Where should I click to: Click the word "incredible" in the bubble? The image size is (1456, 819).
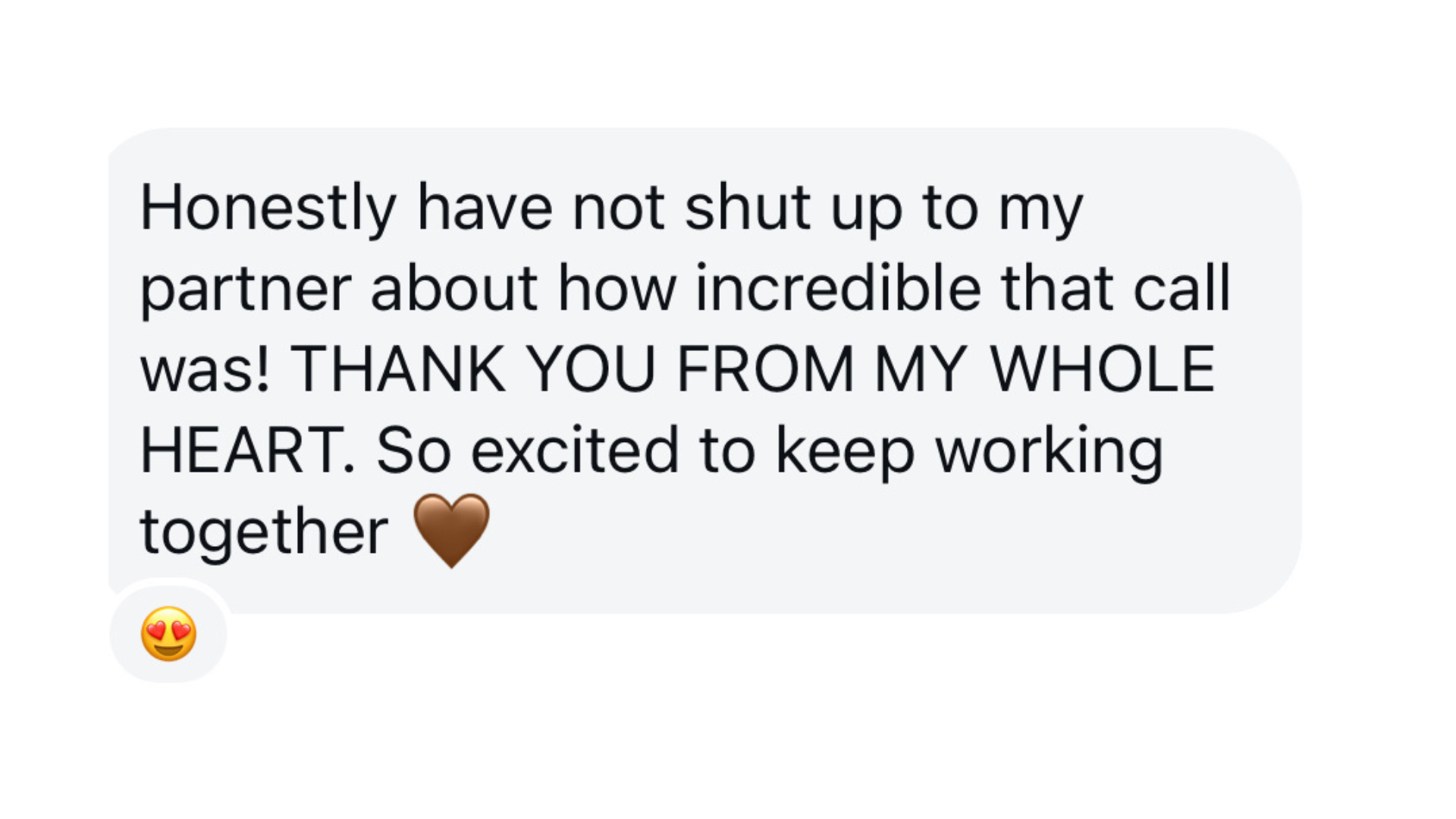tap(838, 288)
